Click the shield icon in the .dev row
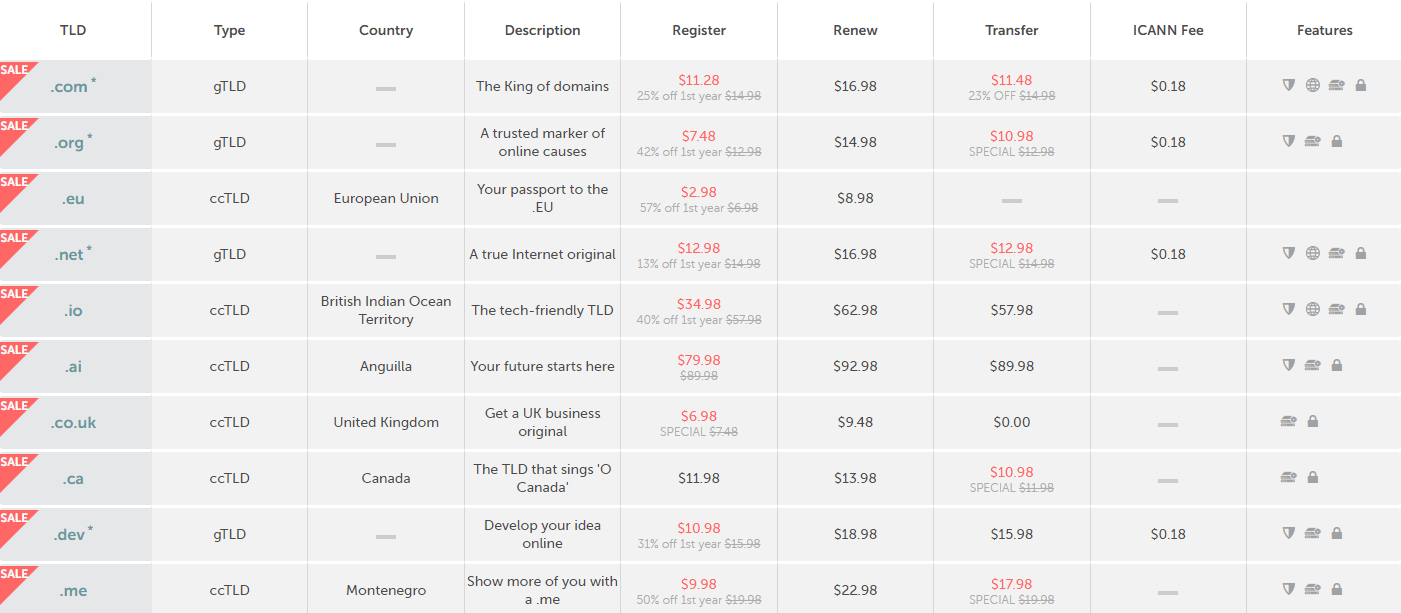The height and width of the screenshot is (613, 1401). click(x=1287, y=533)
